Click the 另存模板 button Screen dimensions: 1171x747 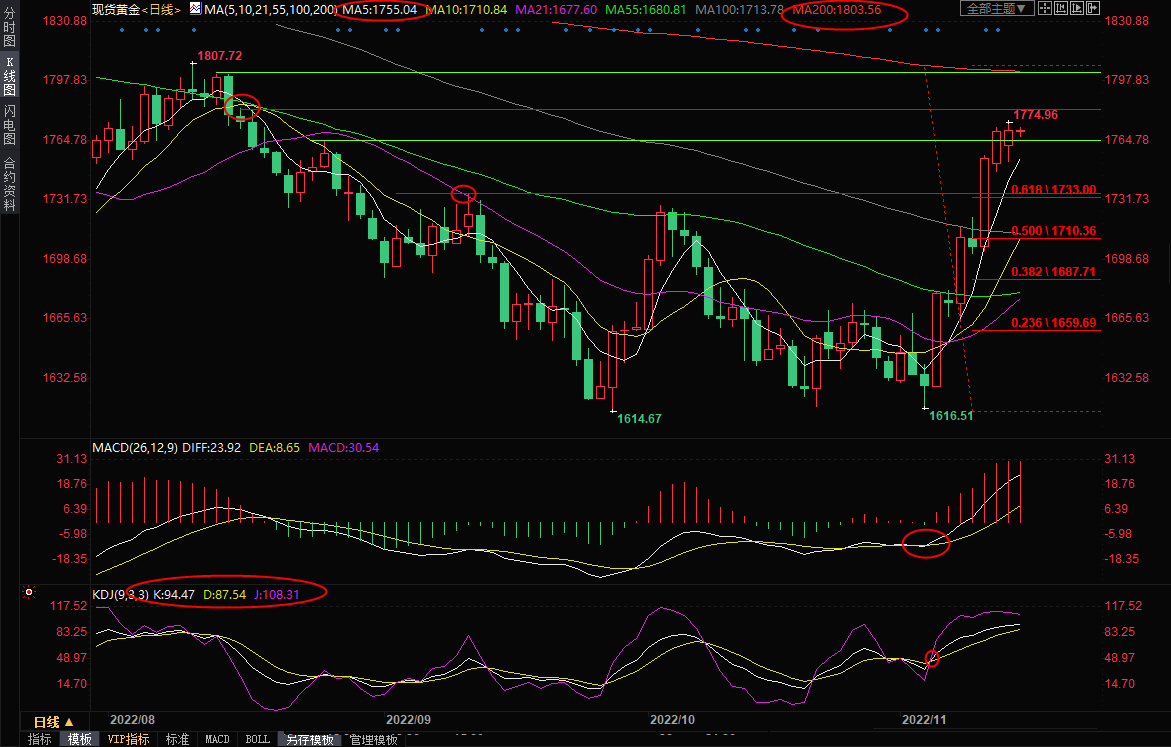coord(309,740)
